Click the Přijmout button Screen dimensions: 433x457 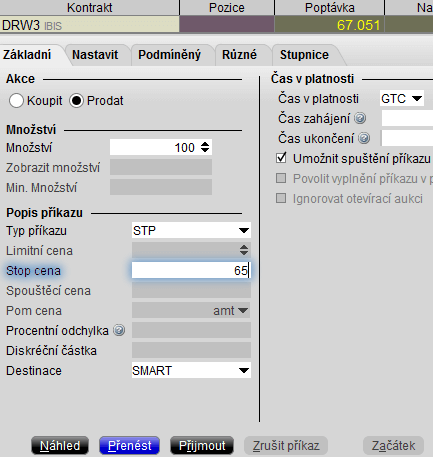pos(202,445)
